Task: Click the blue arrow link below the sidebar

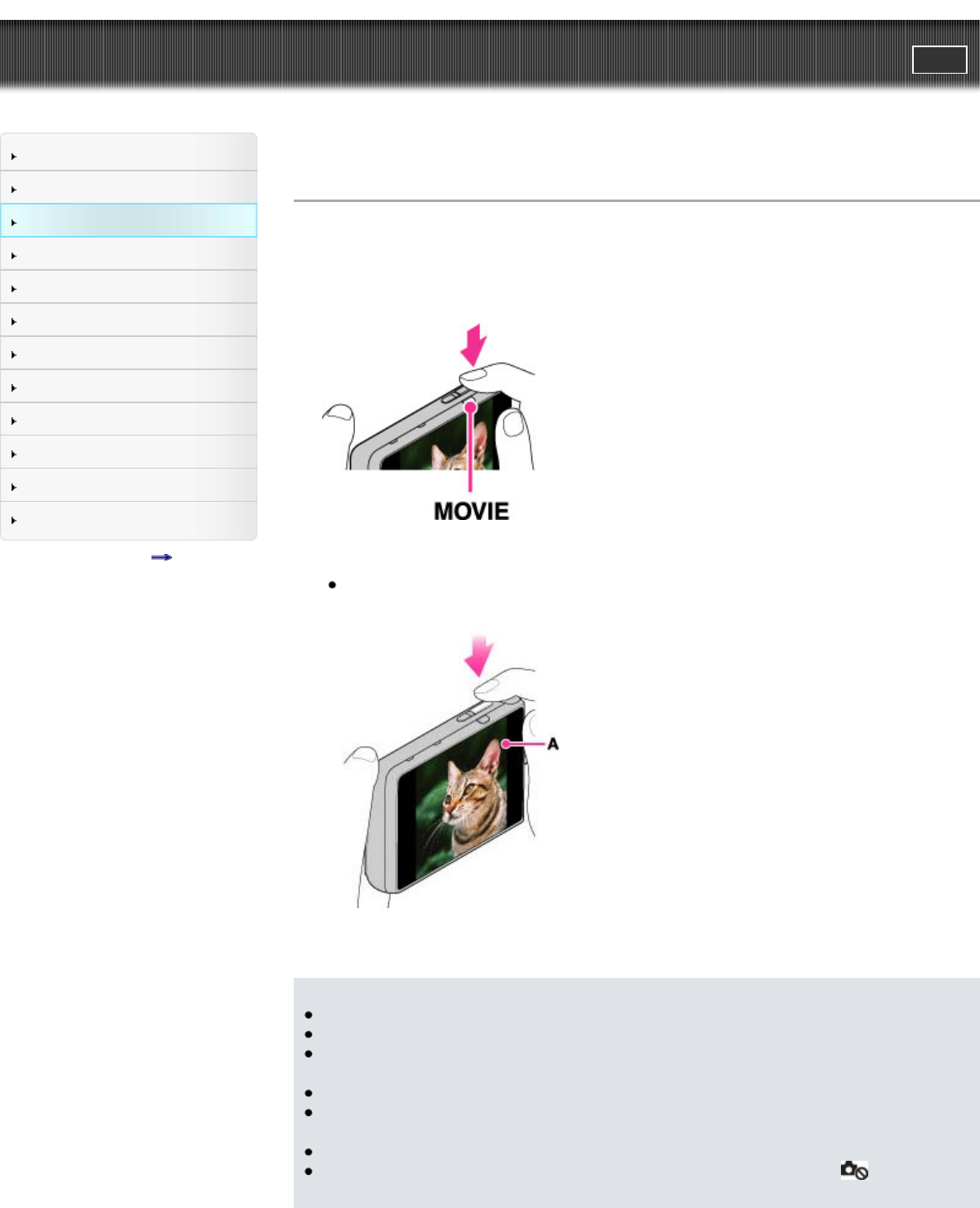Action: pos(161,557)
